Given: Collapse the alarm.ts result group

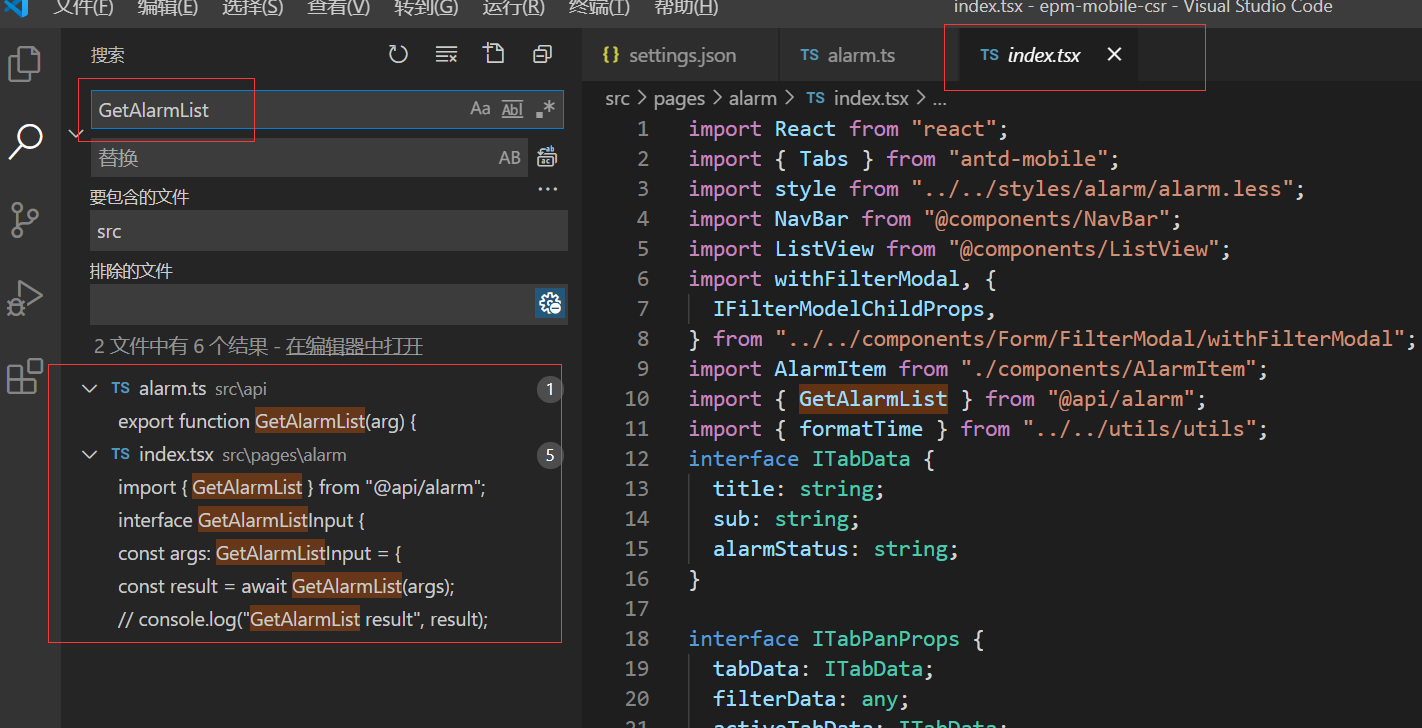Looking at the screenshot, I should point(89,388).
